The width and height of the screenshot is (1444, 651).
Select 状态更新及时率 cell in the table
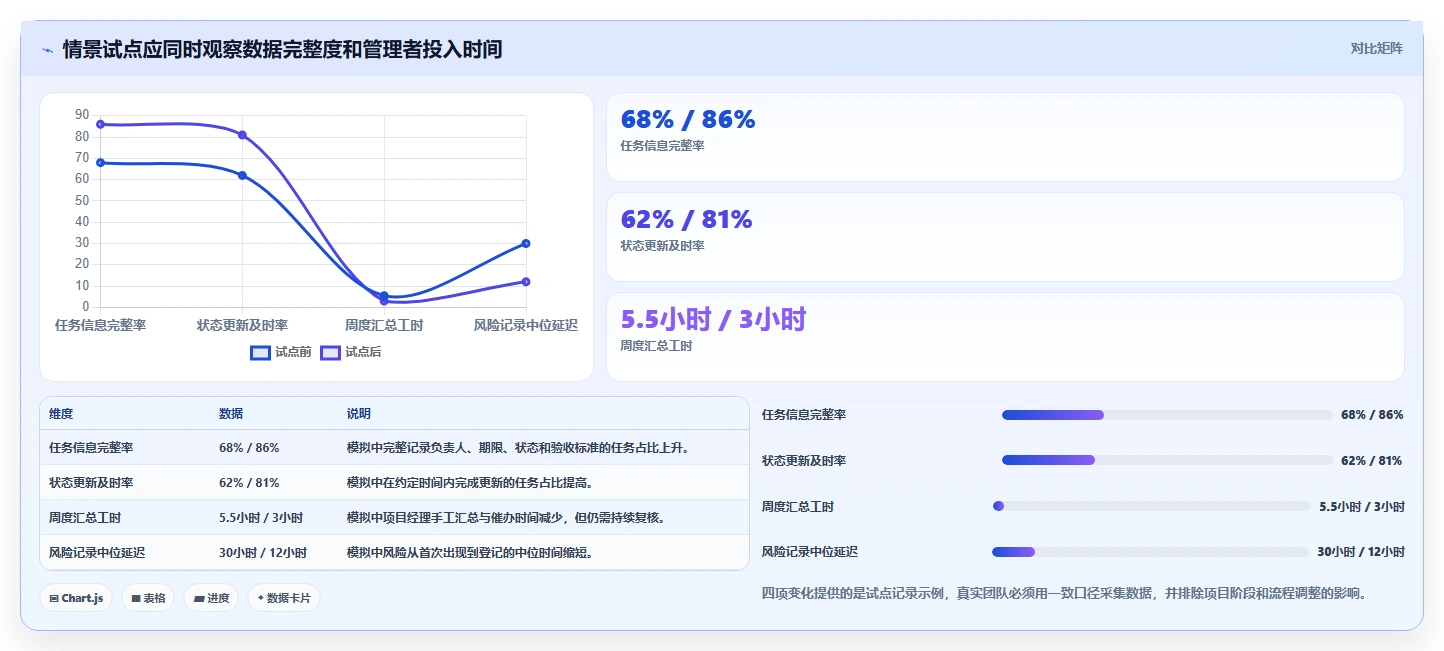pos(91,483)
